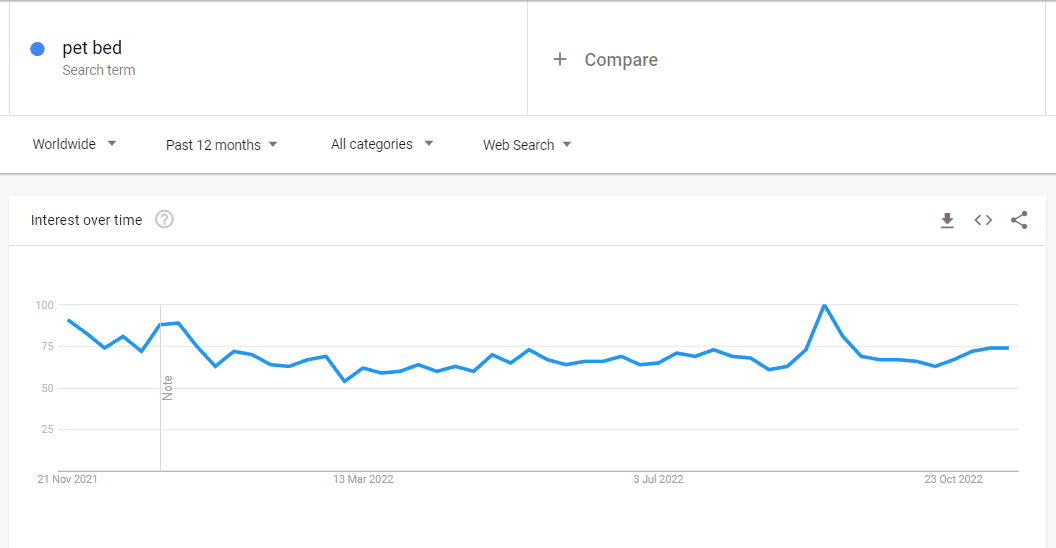This screenshot has width=1056, height=548.
Task: Expand the Past 12 months selector
Action: [x=222, y=145]
